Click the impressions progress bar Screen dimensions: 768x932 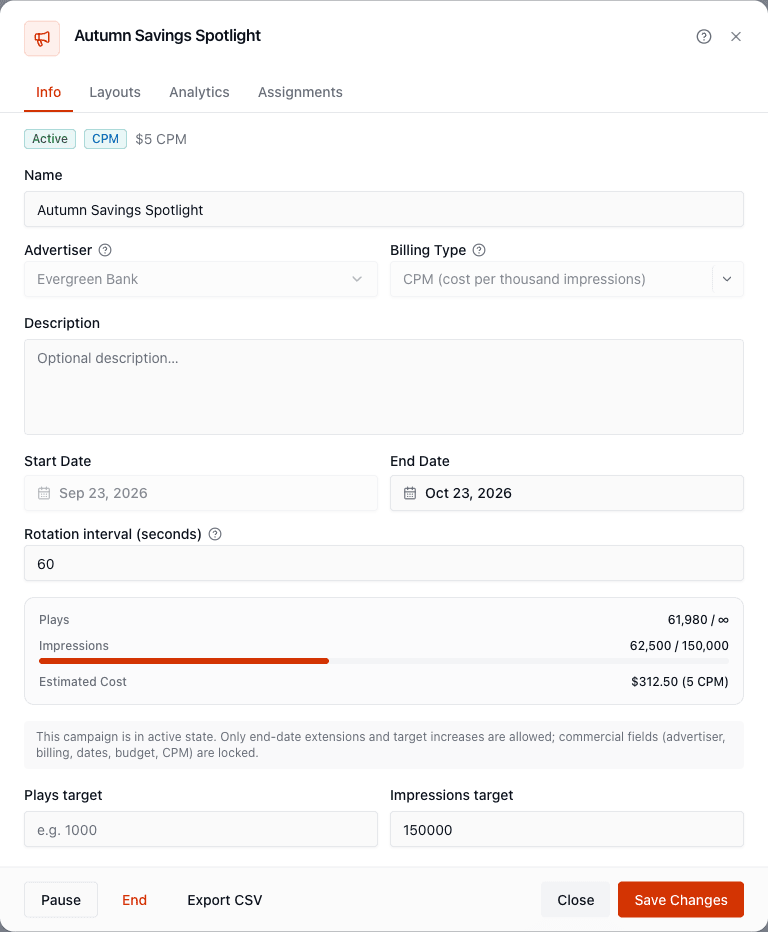click(384, 661)
